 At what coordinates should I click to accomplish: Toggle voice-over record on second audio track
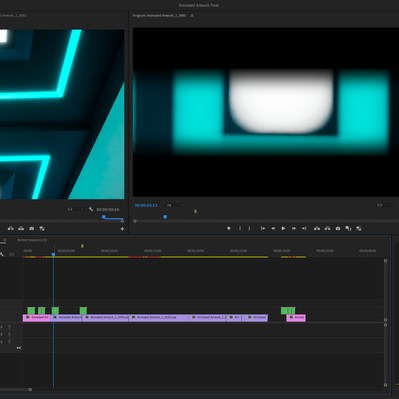[9, 334]
